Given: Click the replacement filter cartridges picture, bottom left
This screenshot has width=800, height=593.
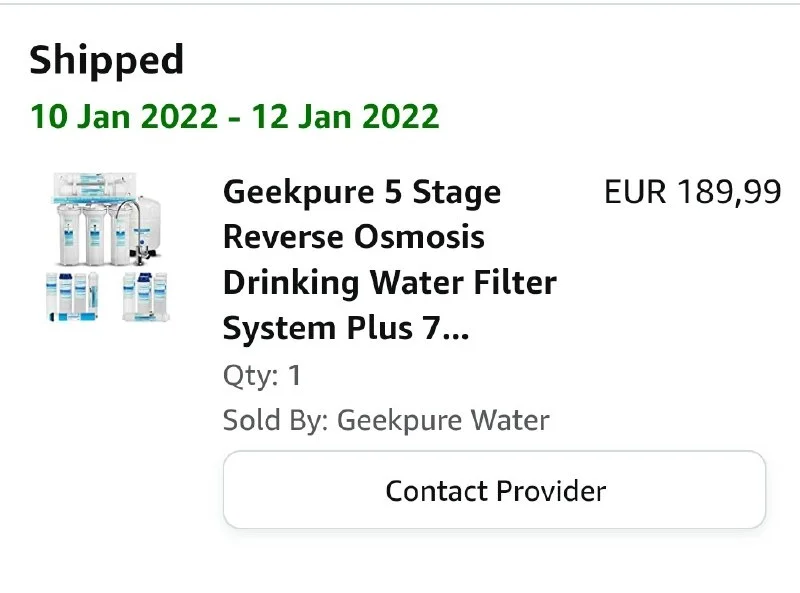Looking at the screenshot, I should click(70, 297).
